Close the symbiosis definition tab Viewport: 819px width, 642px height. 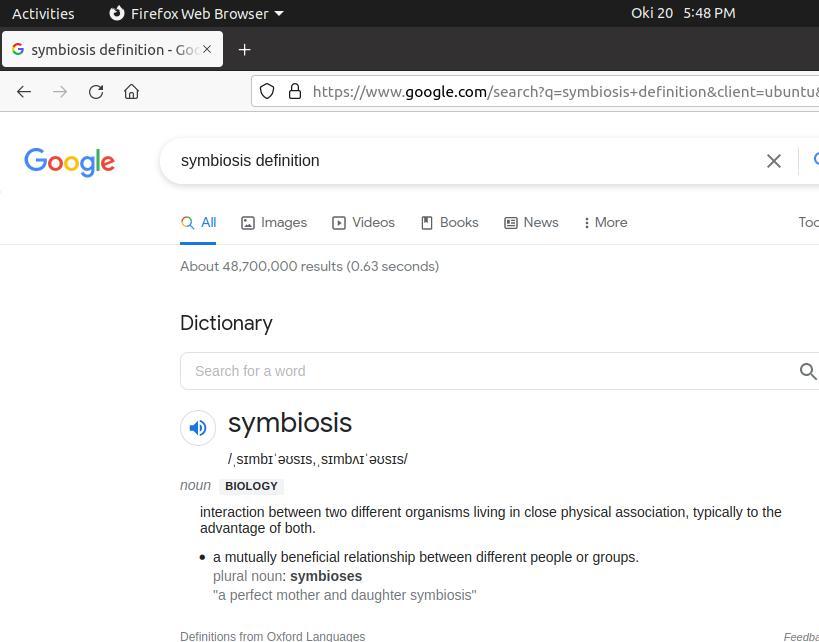(207, 49)
